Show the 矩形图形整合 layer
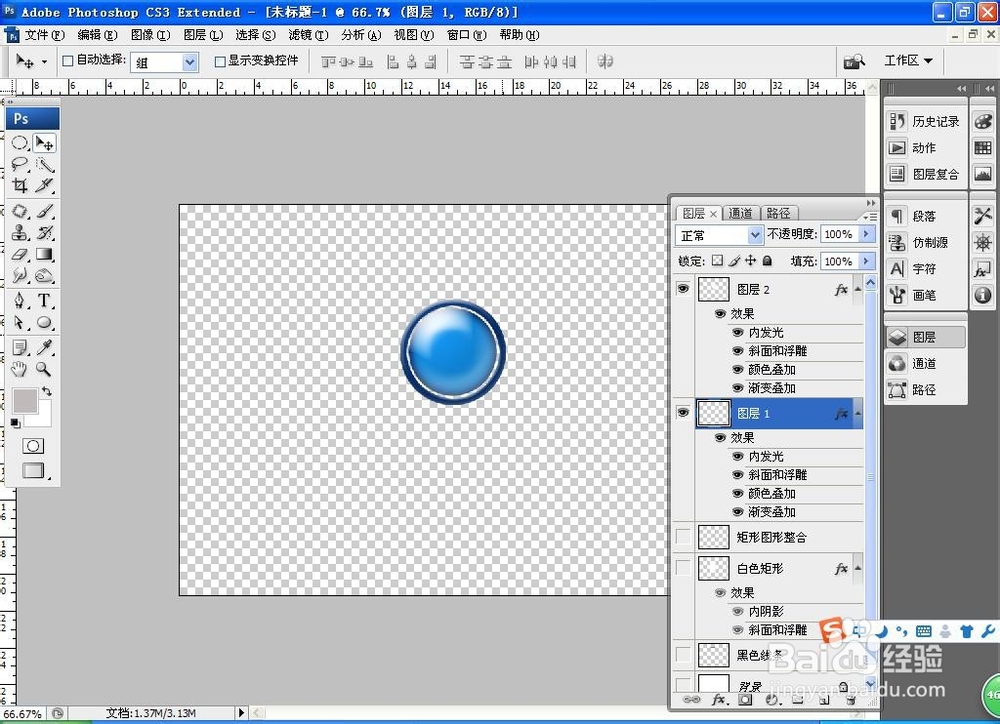 (x=683, y=537)
